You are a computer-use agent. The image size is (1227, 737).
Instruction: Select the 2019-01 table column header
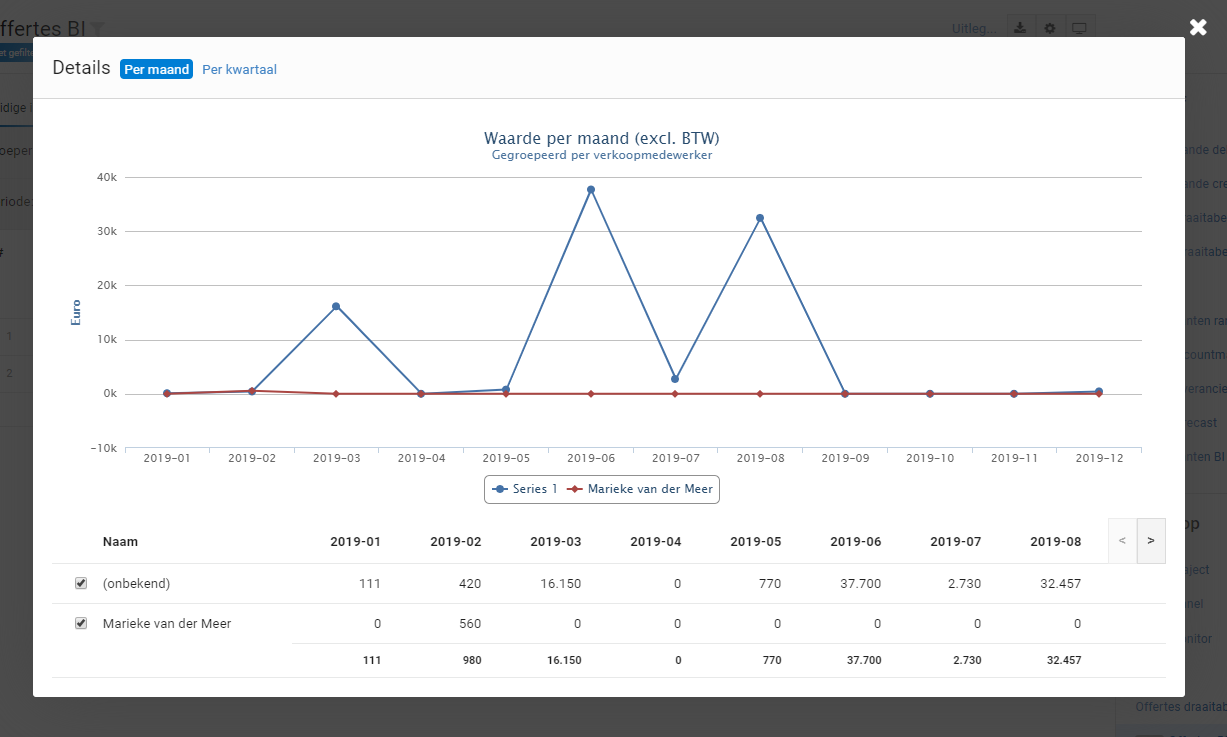click(356, 541)
